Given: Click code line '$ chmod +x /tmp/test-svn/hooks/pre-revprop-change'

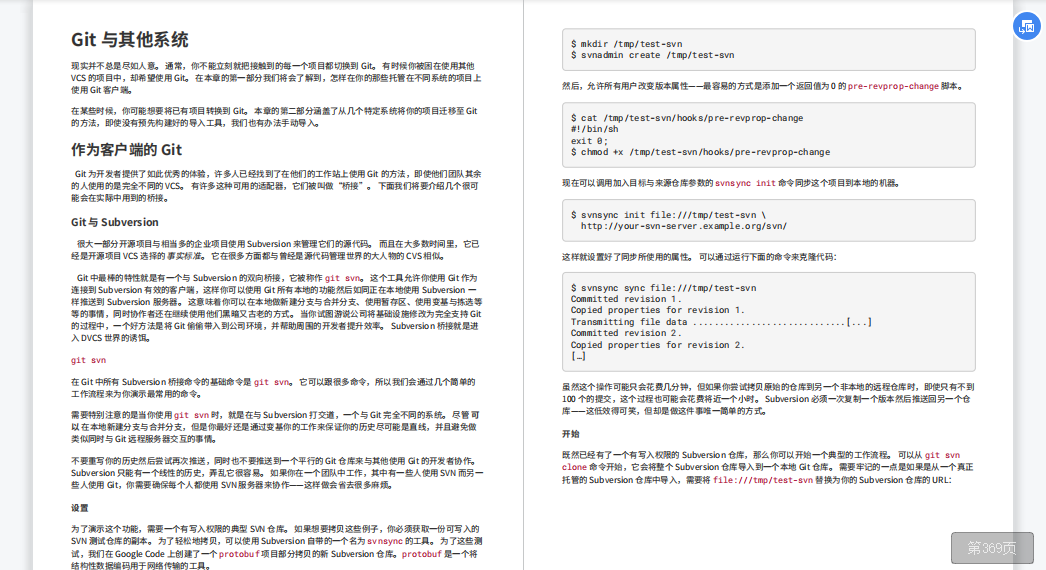Looking at the screenshot, I should [x=700, y=152].
